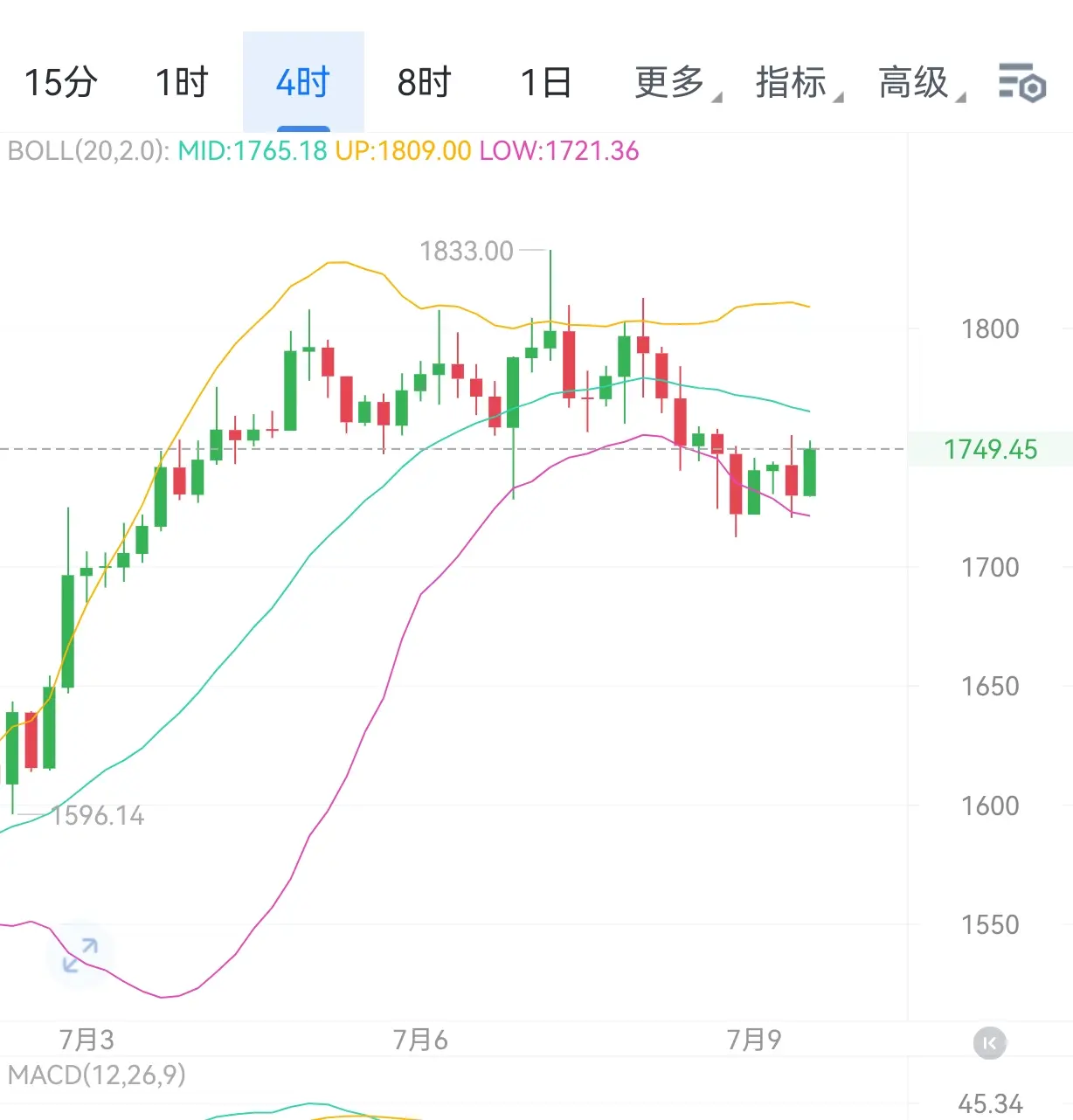The height and width of the screenshot is (1120, 1073).
Task: Select the active 4时 timeframe tab
Action: click(x=303, y=82)
